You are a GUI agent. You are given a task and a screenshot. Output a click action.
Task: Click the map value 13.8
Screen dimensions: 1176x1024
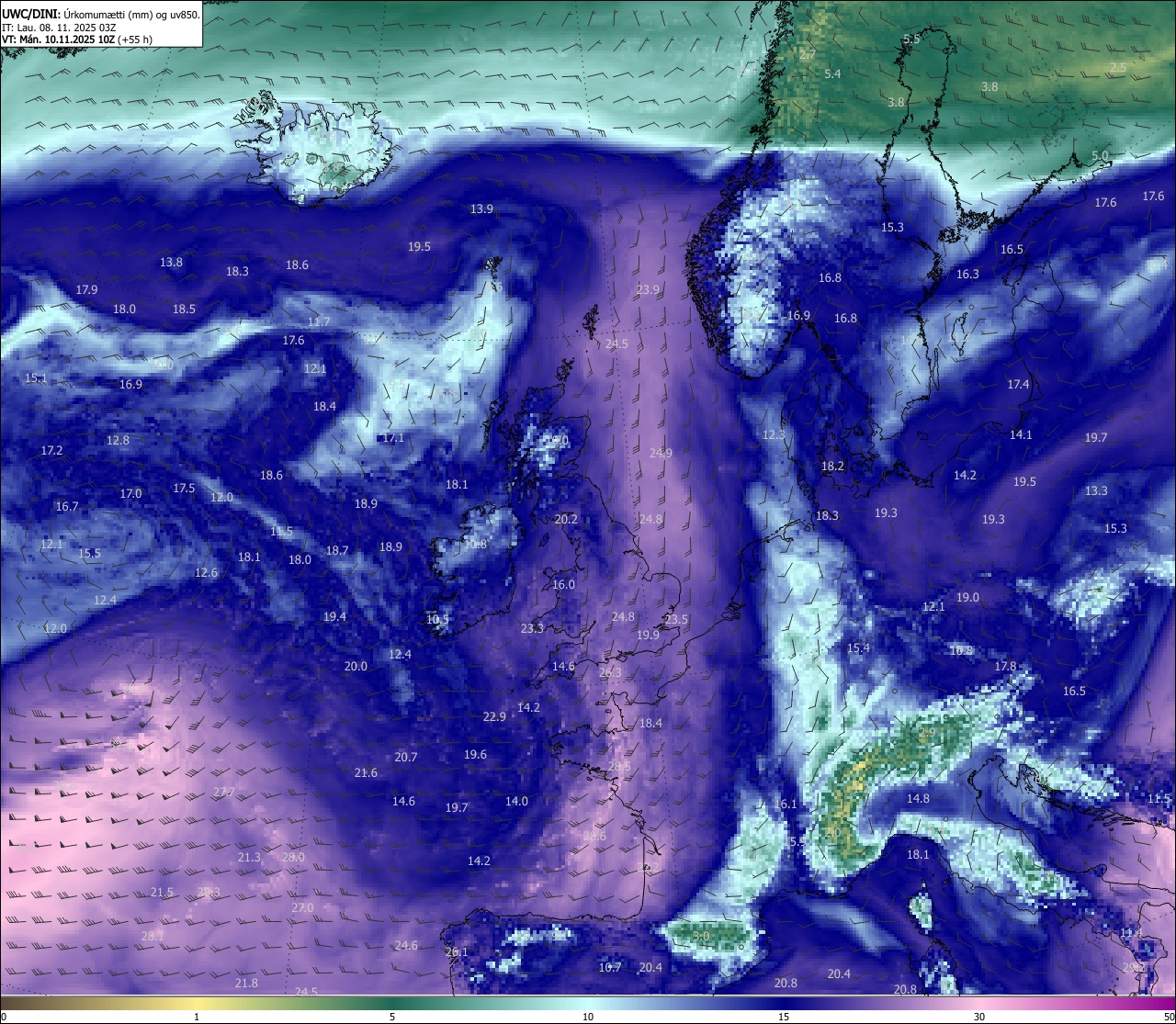[171, 262]
